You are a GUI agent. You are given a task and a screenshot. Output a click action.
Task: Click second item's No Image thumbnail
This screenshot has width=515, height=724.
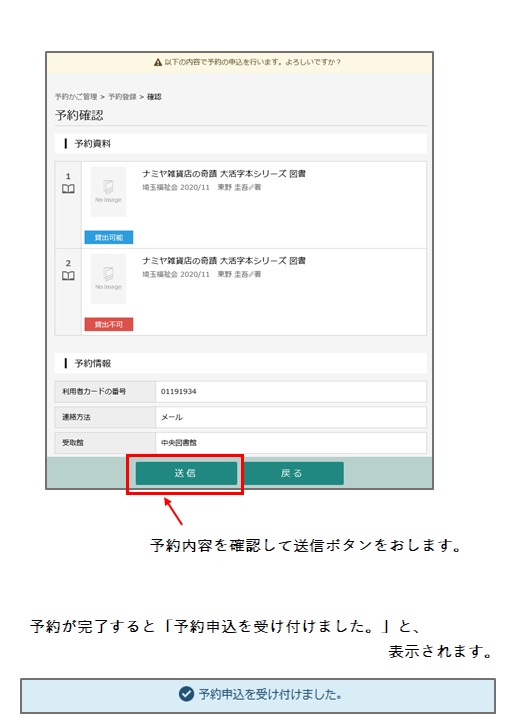coord(108,279)
